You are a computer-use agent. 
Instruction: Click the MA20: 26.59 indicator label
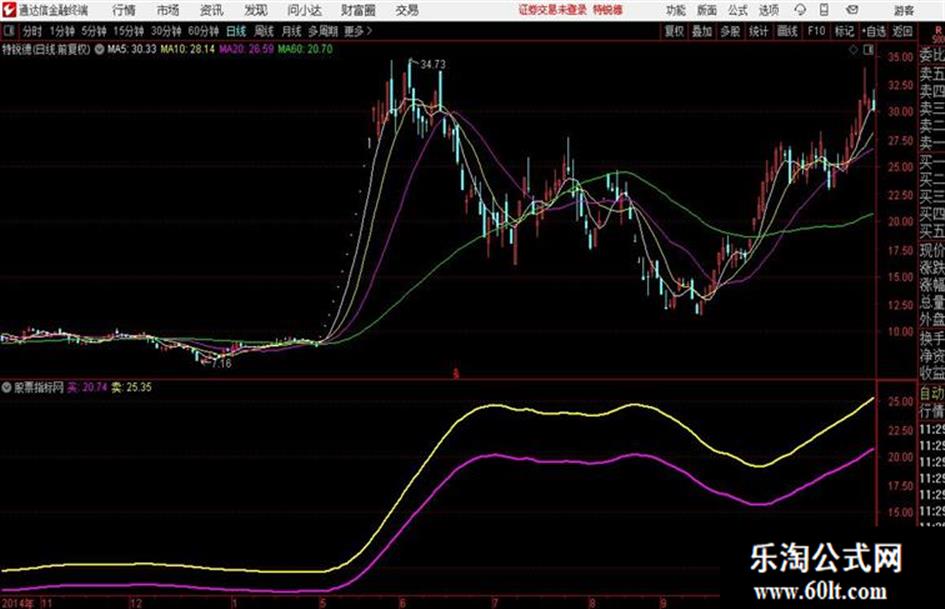246,49
